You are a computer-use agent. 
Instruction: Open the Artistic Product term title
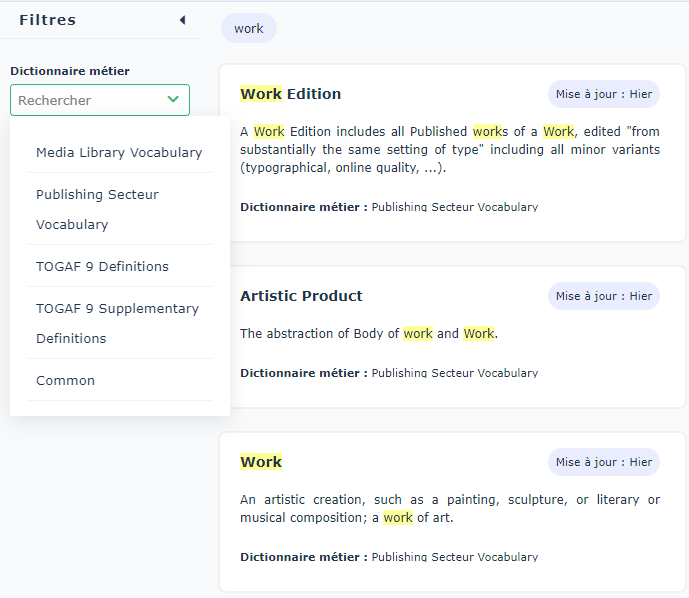301,296
